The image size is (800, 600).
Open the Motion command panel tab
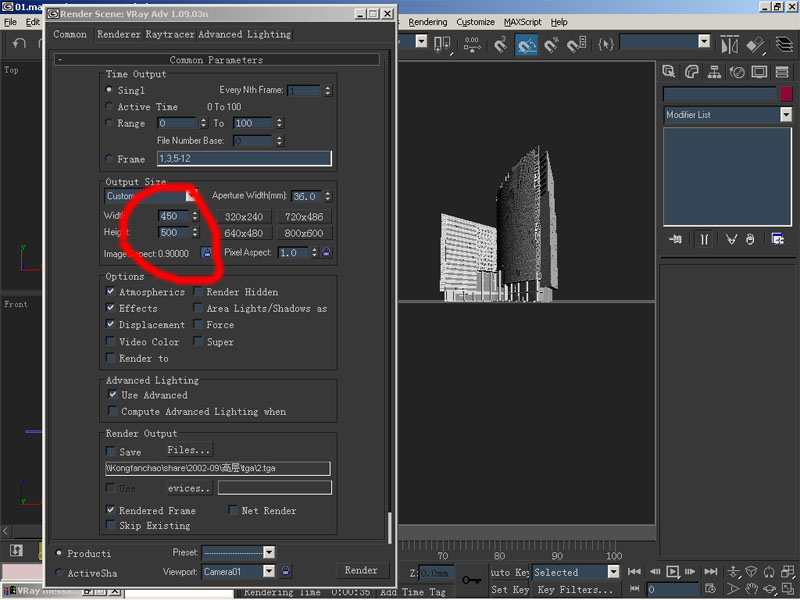point(737,72)
